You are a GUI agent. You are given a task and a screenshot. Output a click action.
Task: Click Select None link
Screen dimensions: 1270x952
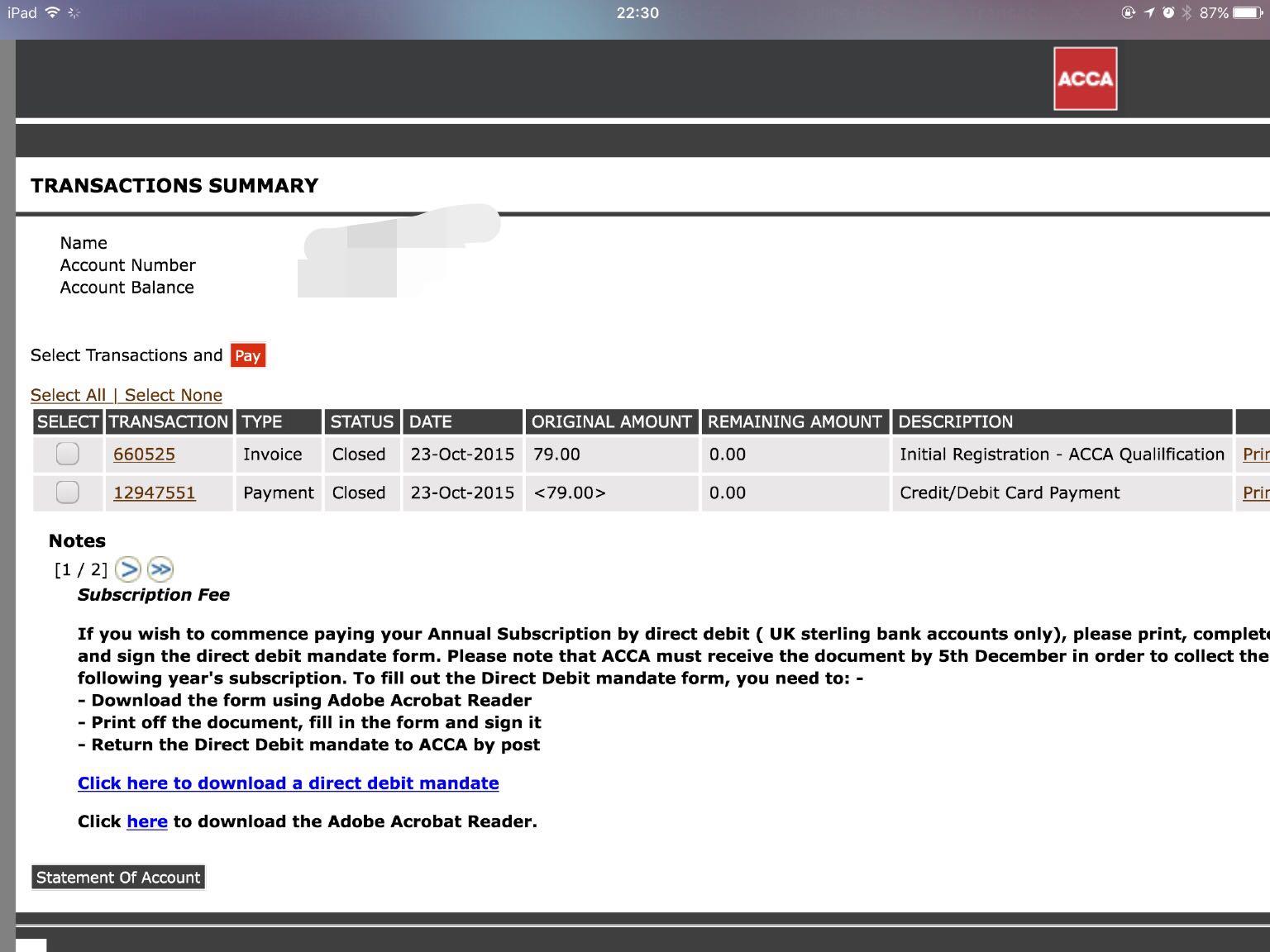click(174, 395)
